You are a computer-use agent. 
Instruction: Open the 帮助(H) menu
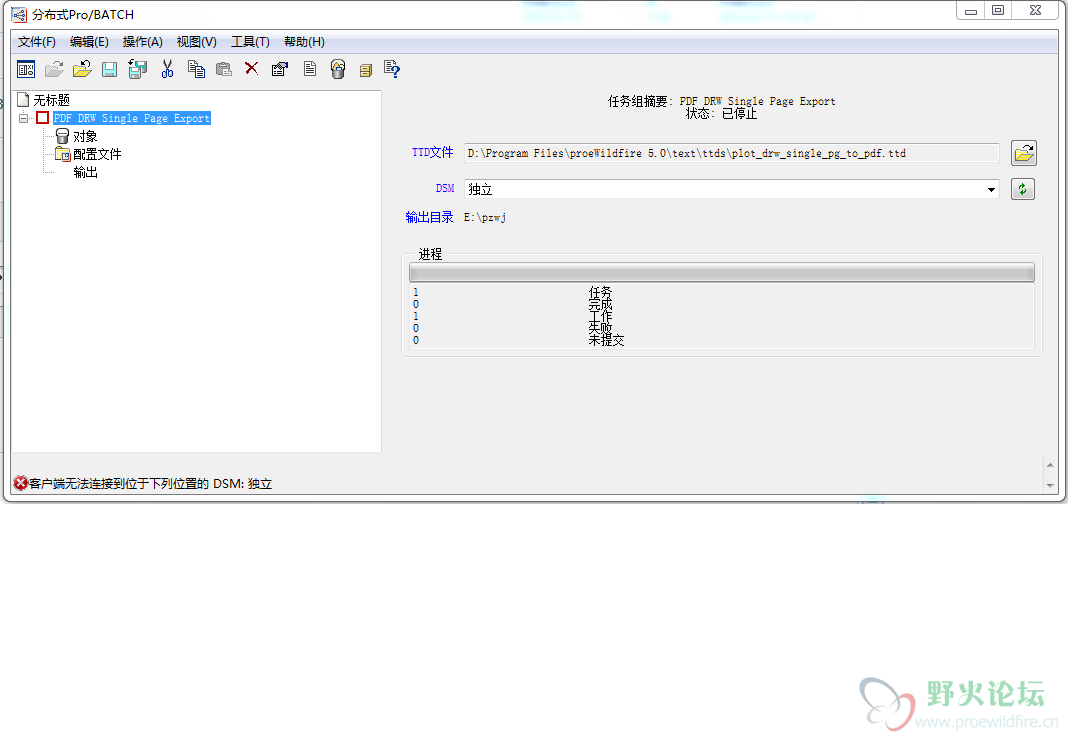[x=304, y=42]
